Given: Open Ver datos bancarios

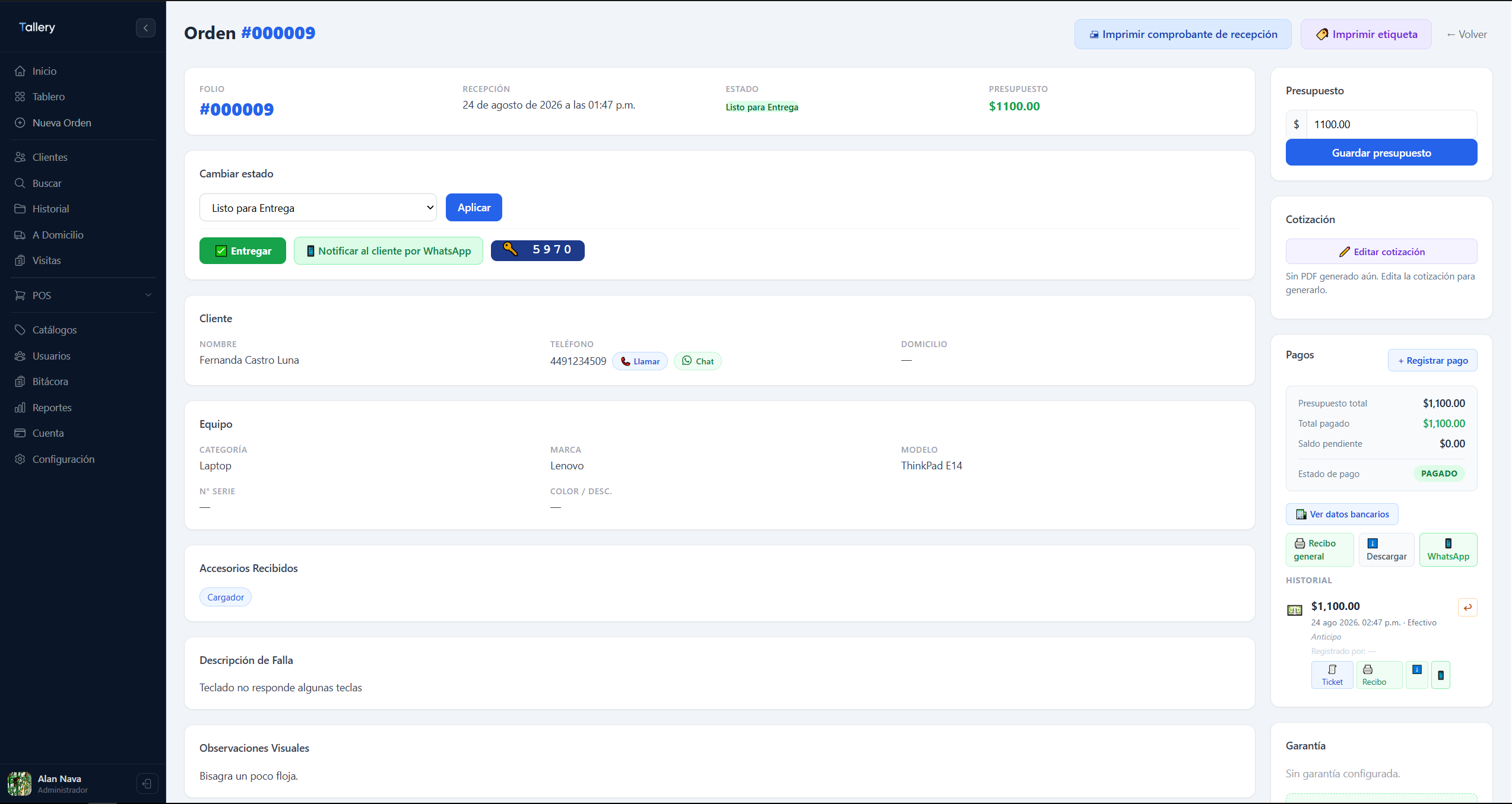Looking at the screenshot, I should [x=1342, y=514].
